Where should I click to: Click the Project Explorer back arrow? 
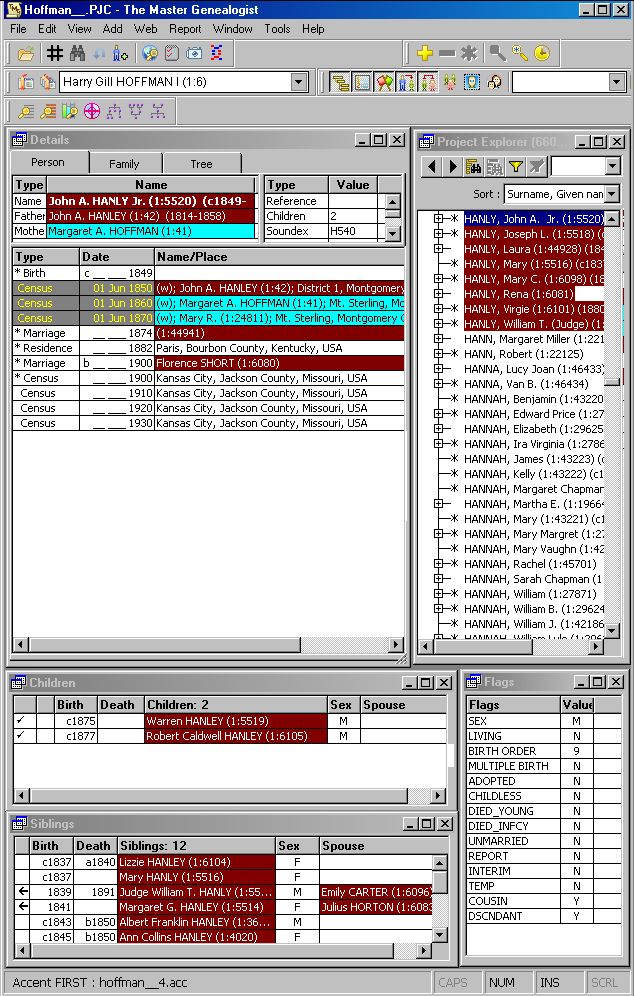[432, 166]
